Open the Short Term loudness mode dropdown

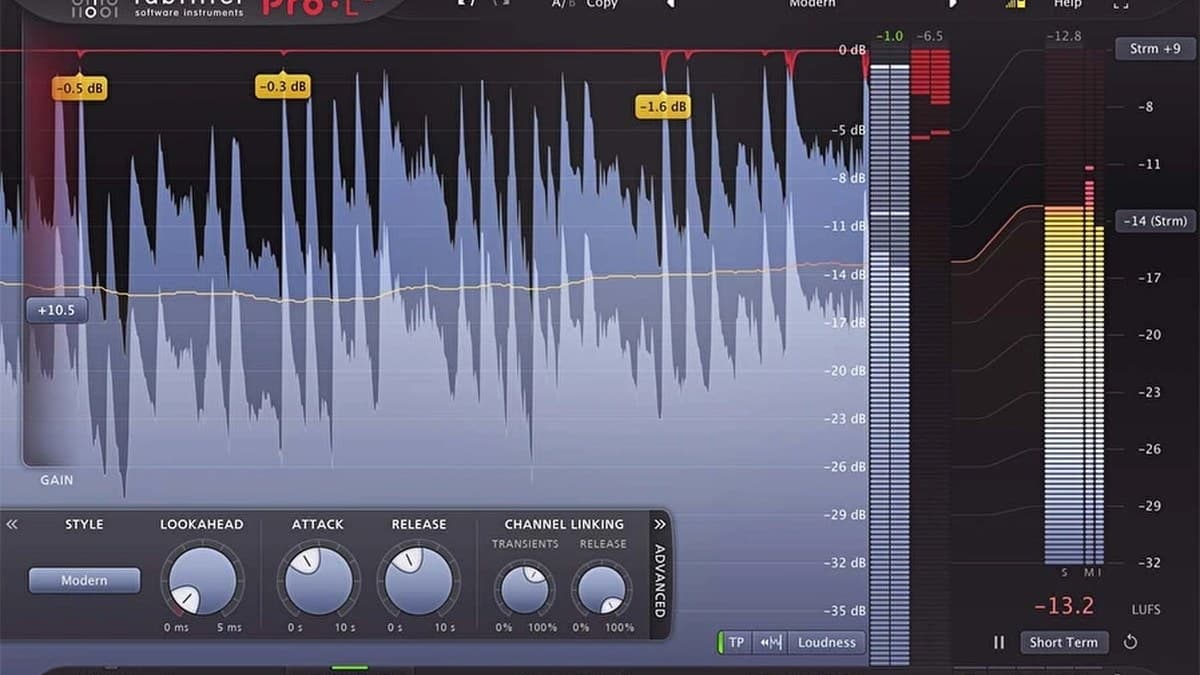pos(1064,642)
